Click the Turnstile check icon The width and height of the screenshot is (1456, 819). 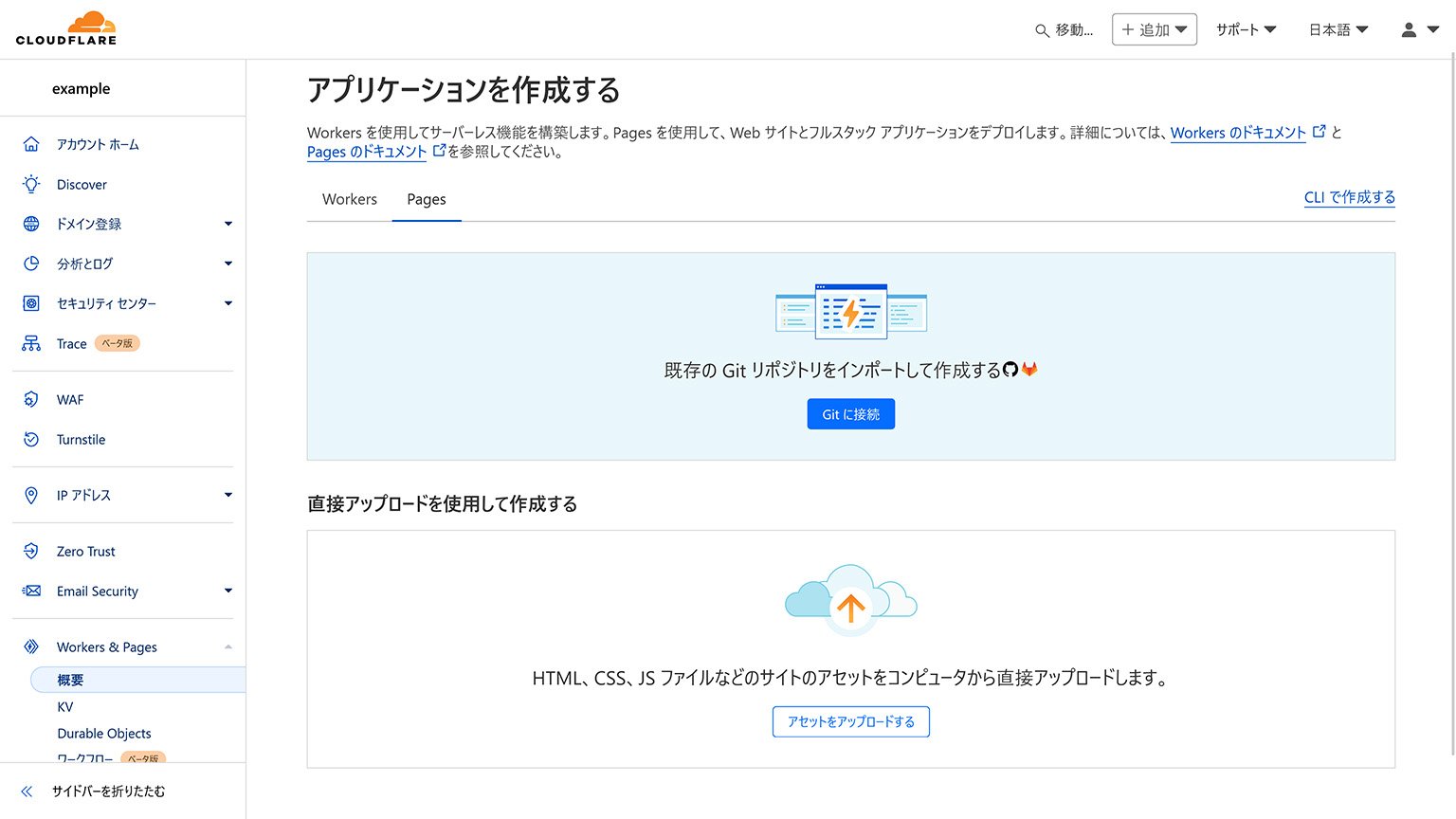[x=31, y=439]
